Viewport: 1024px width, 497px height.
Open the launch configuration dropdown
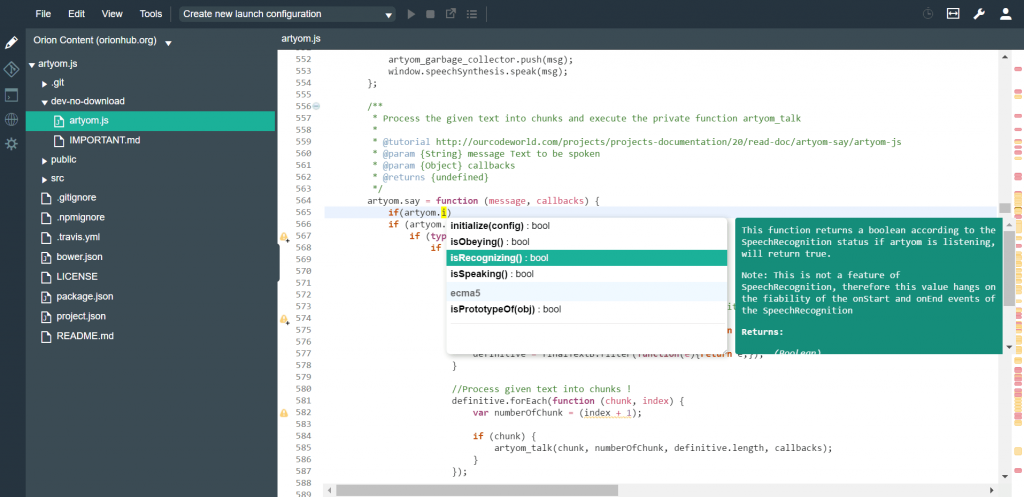pyautogui.click(x=287, y=14)
